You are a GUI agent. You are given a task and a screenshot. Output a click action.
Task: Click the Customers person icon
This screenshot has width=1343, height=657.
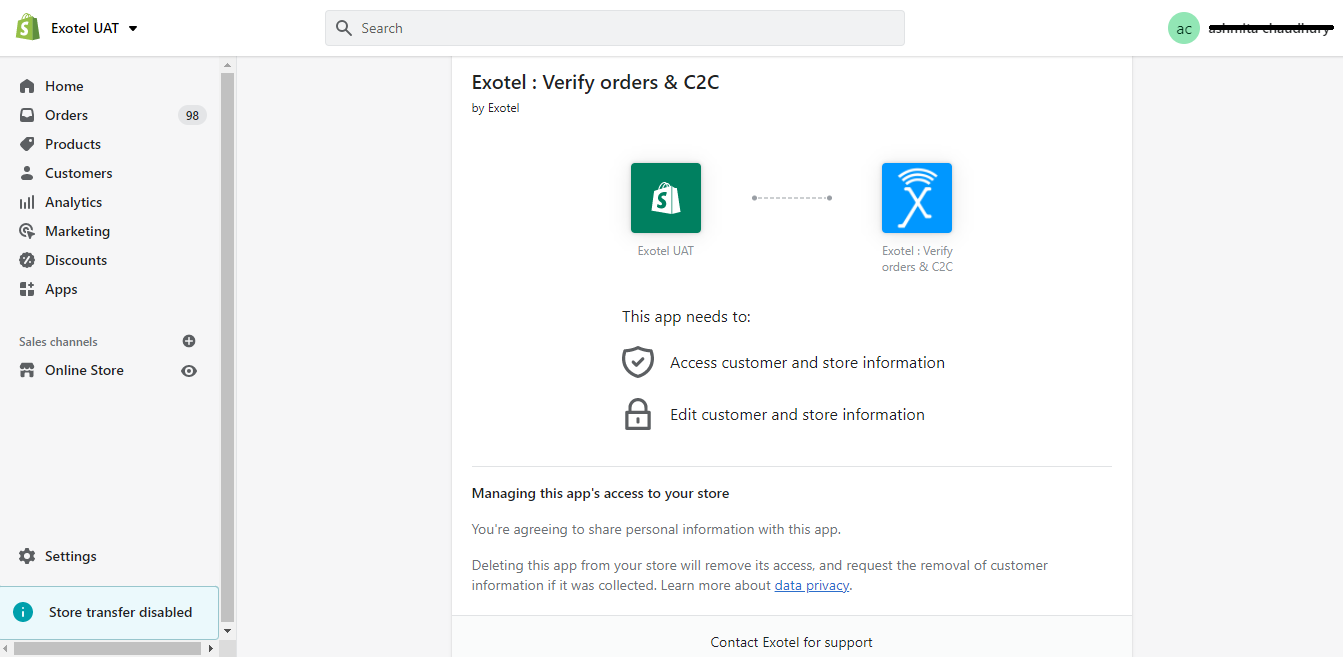tap(27, 173)
